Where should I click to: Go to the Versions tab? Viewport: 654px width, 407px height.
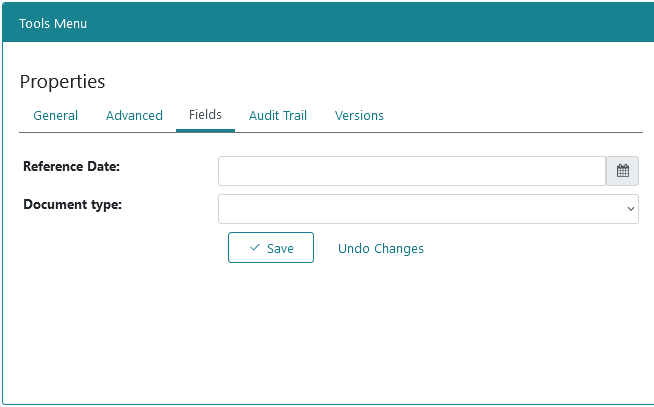pos(359,116)
